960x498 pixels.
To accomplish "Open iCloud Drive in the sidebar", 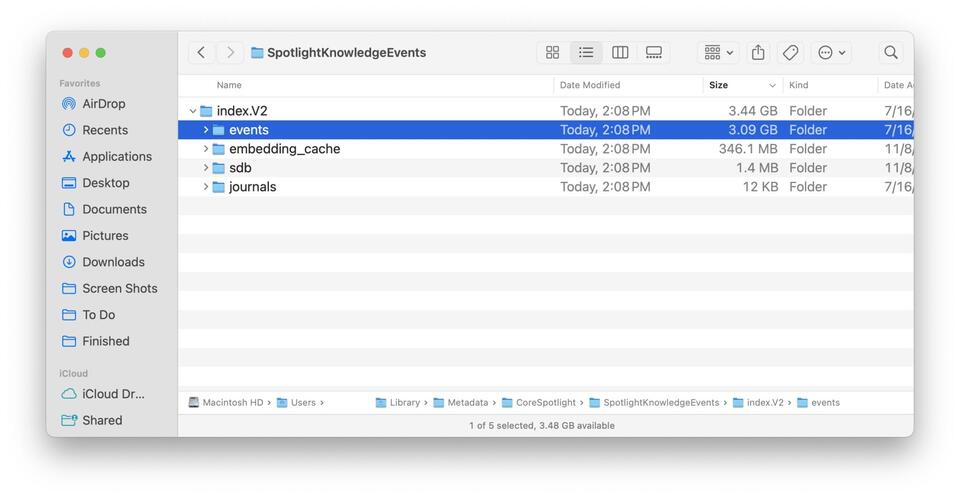I will (103, 394).
